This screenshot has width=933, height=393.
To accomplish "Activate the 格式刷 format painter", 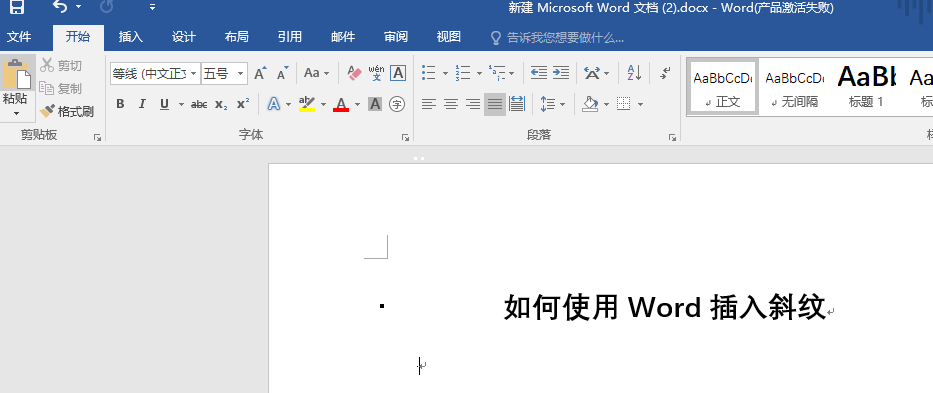I will click(67, 111).
